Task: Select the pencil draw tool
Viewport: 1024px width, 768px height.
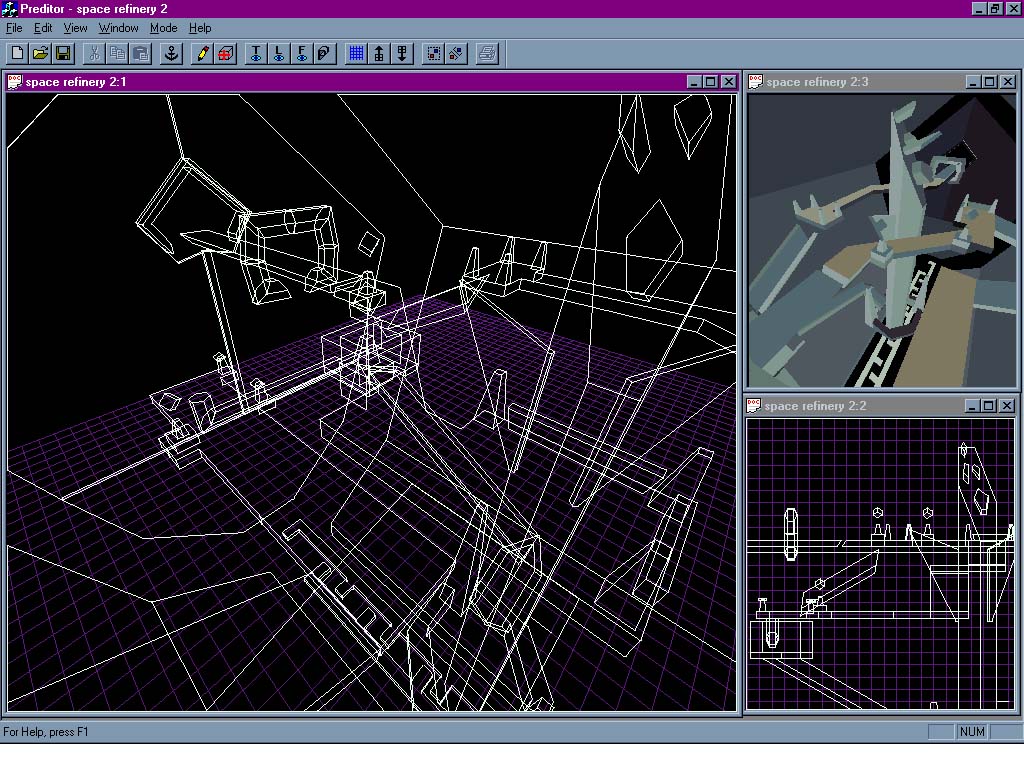Action: point(203,53)
